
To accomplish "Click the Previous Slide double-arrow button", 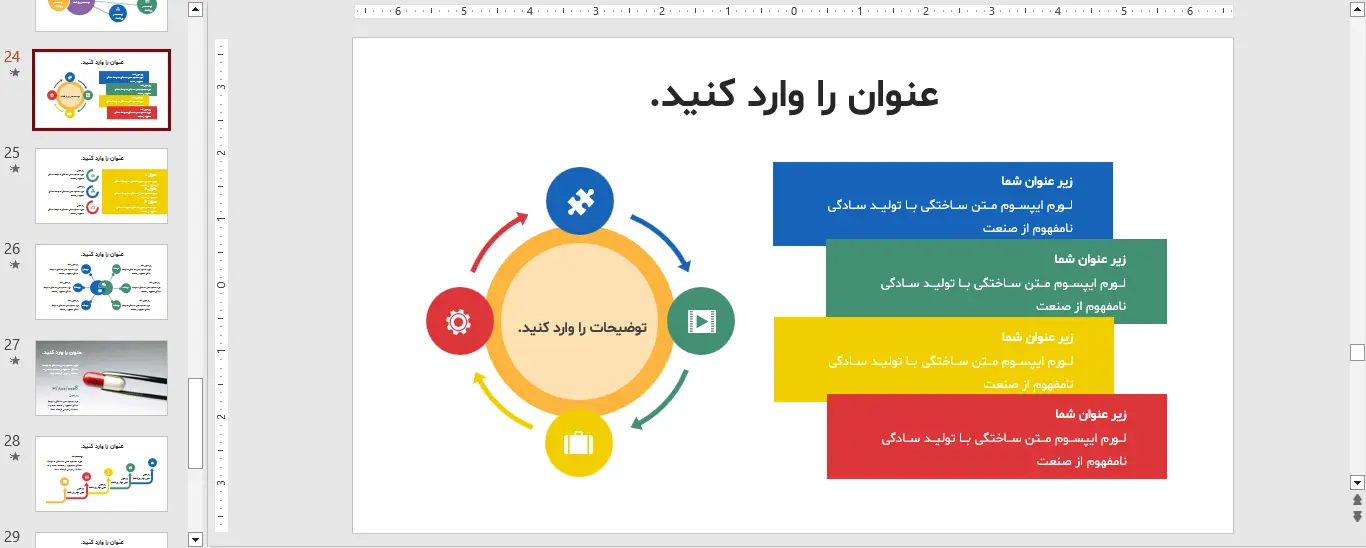I will pyautogui.click(x=1357, y=500).
